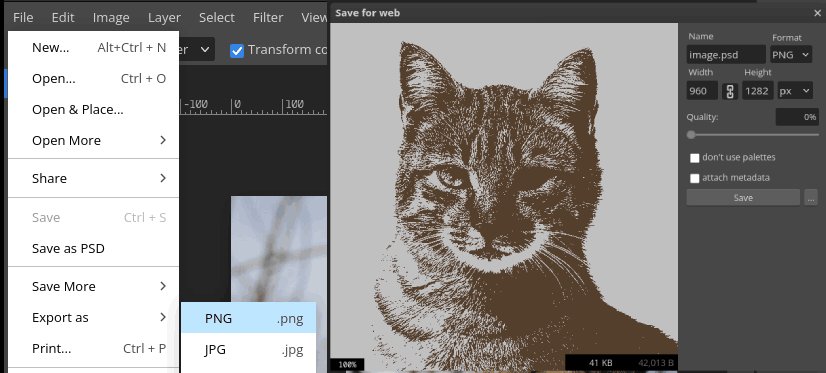The height and width of the screenshot is (373, 826).
Task: Click the ... button next to Save
Action: point(811,198)
